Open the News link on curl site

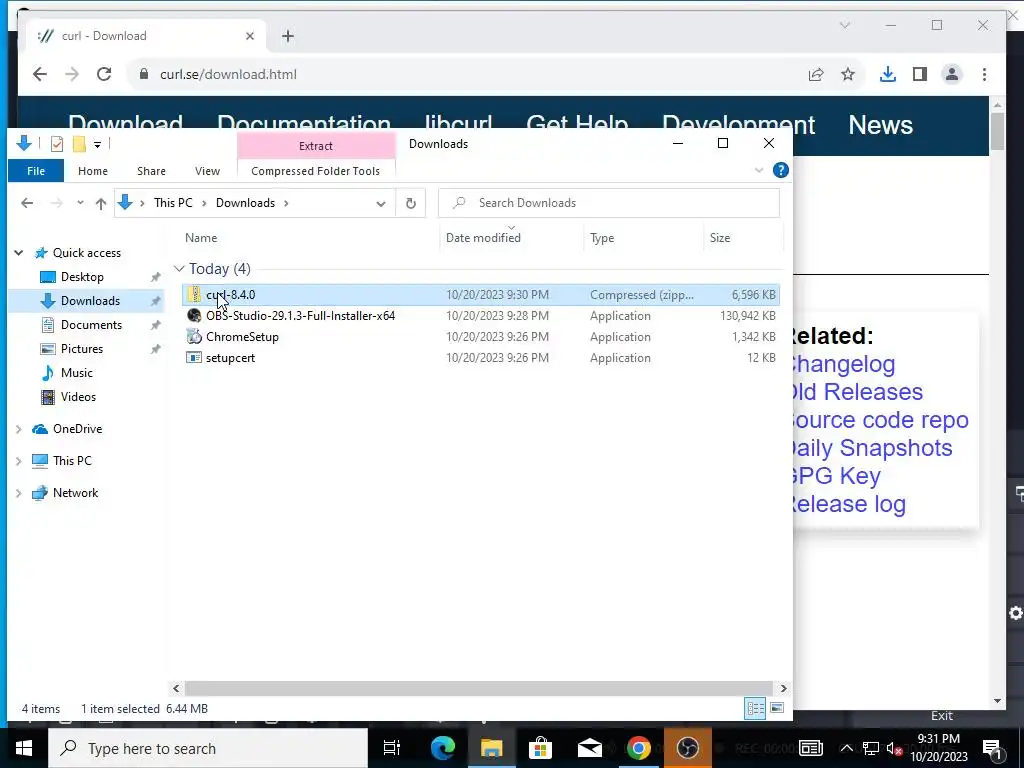pyautogui.click(x=880, y=125)
